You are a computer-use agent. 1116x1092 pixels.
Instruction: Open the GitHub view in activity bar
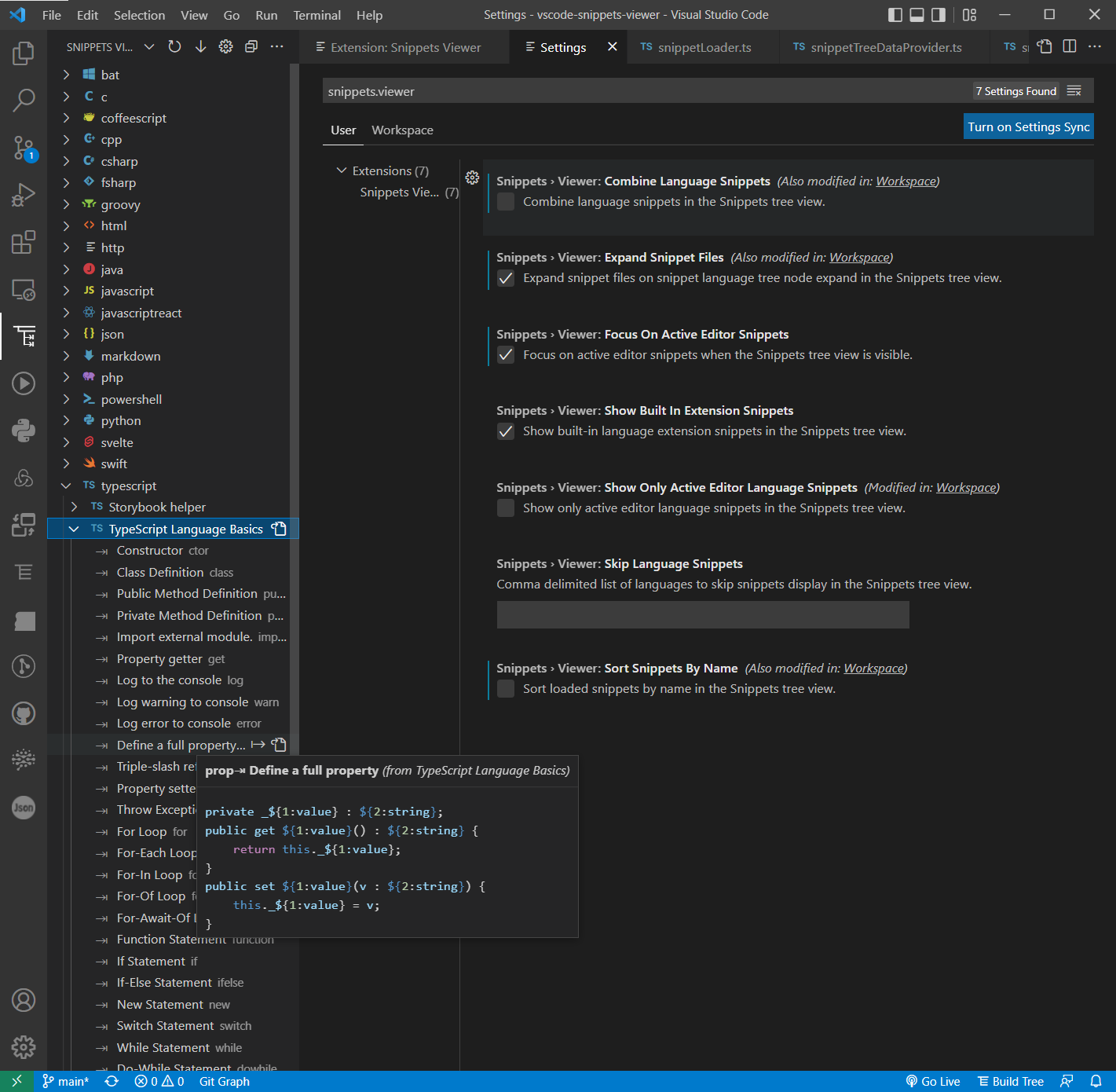(24, 713)
